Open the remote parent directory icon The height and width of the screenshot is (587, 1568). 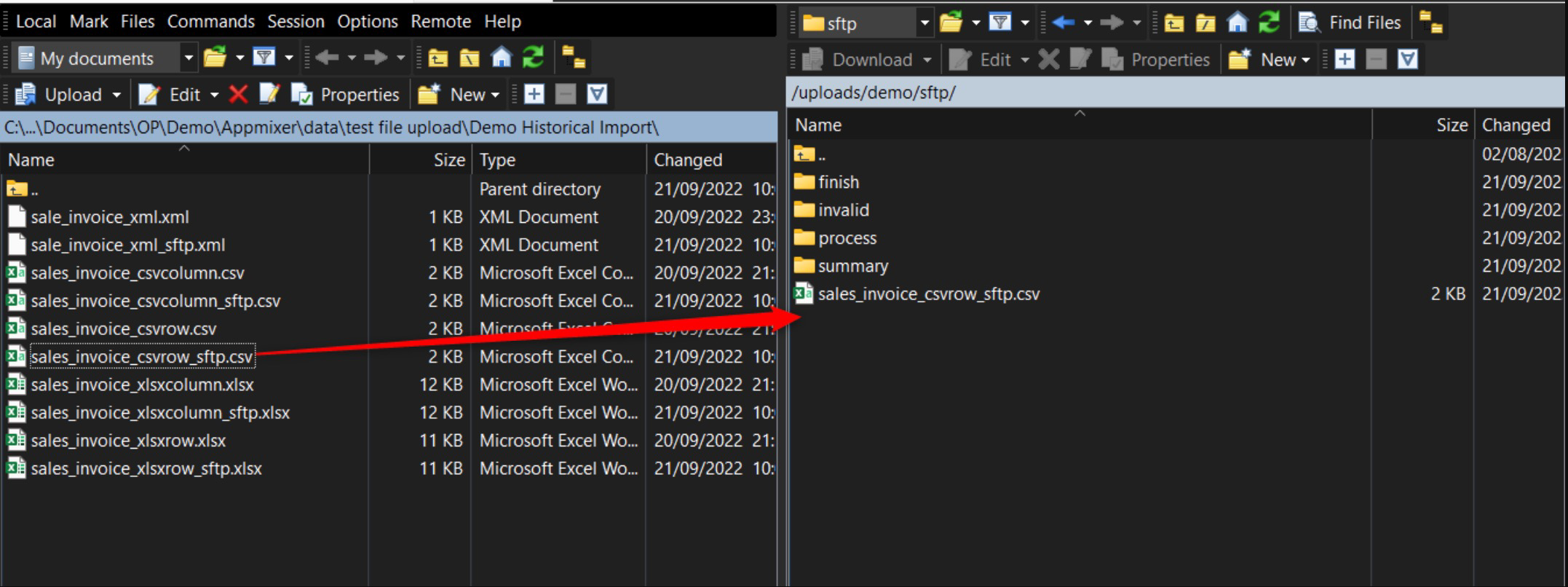(x=1173, y=23)
